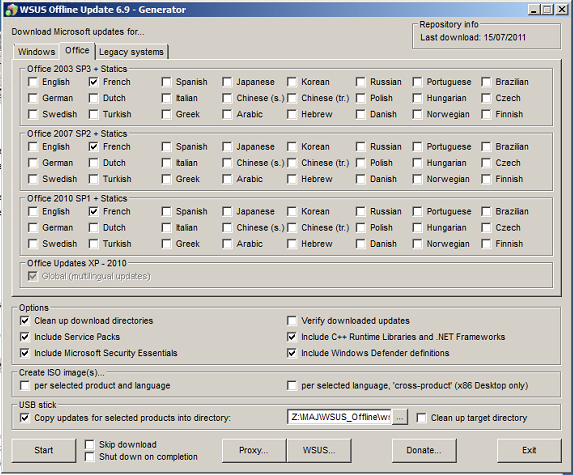
Task: Click the USB target directory path field
Action: (339, 417)
